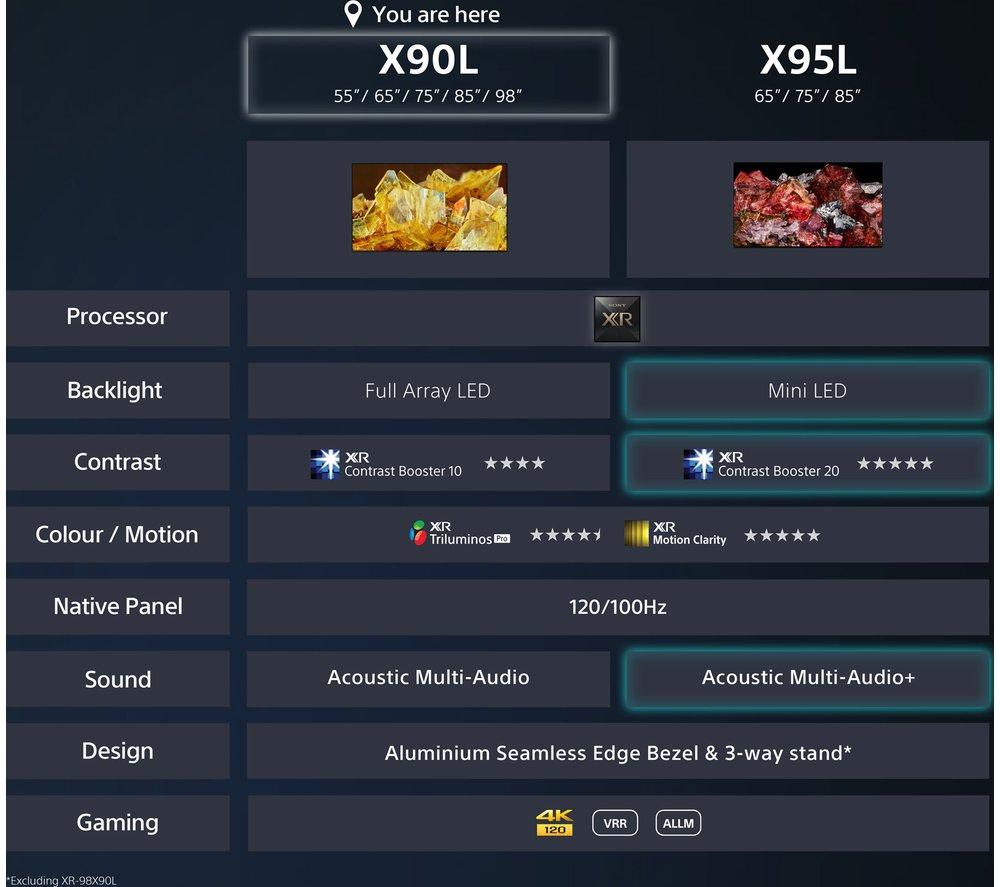Click the X95L red crystal TV image
Viewport: 1000px width, 887px height.
point(808,205)
